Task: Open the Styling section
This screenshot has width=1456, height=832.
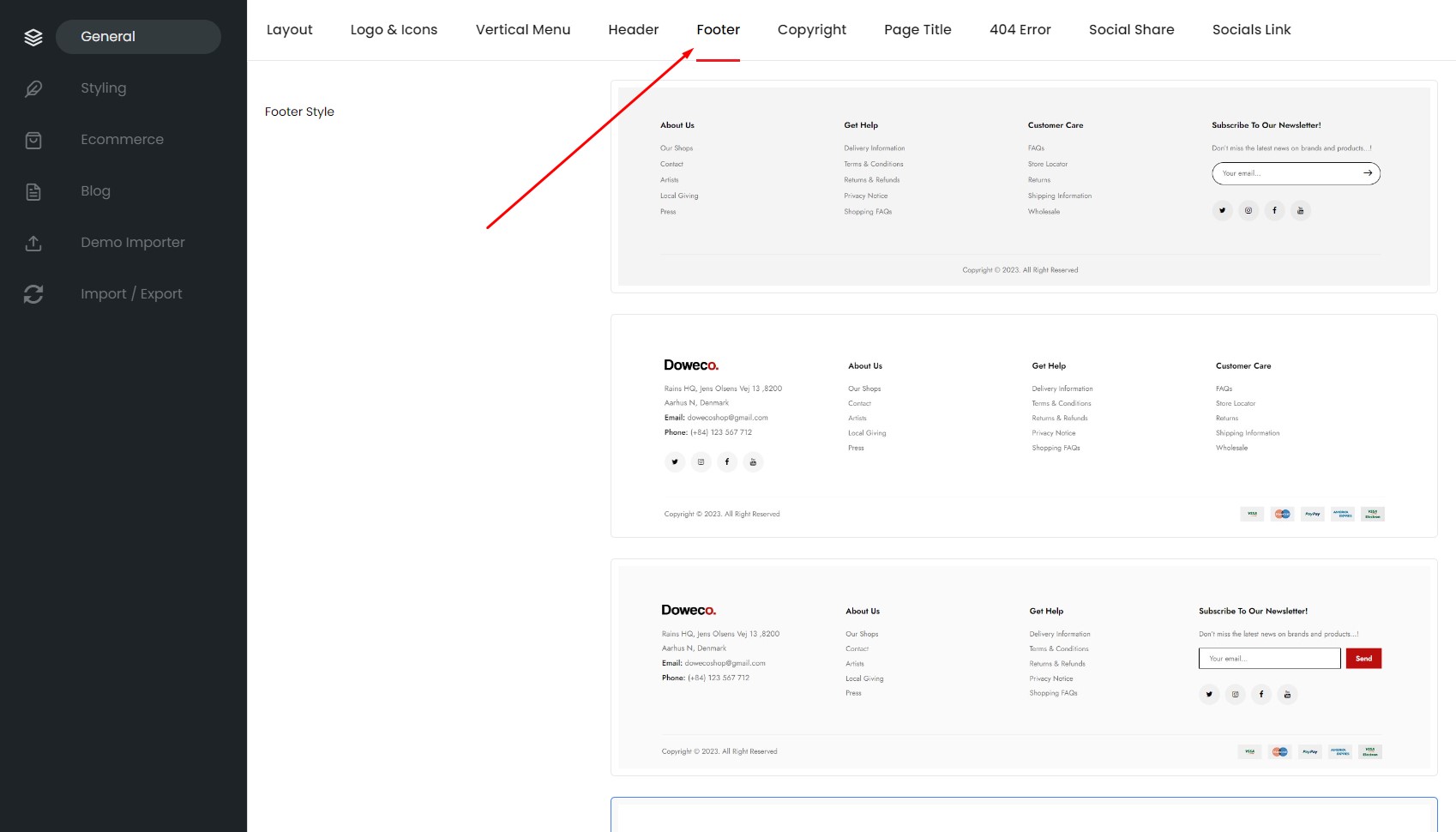Action: point(104,88)
